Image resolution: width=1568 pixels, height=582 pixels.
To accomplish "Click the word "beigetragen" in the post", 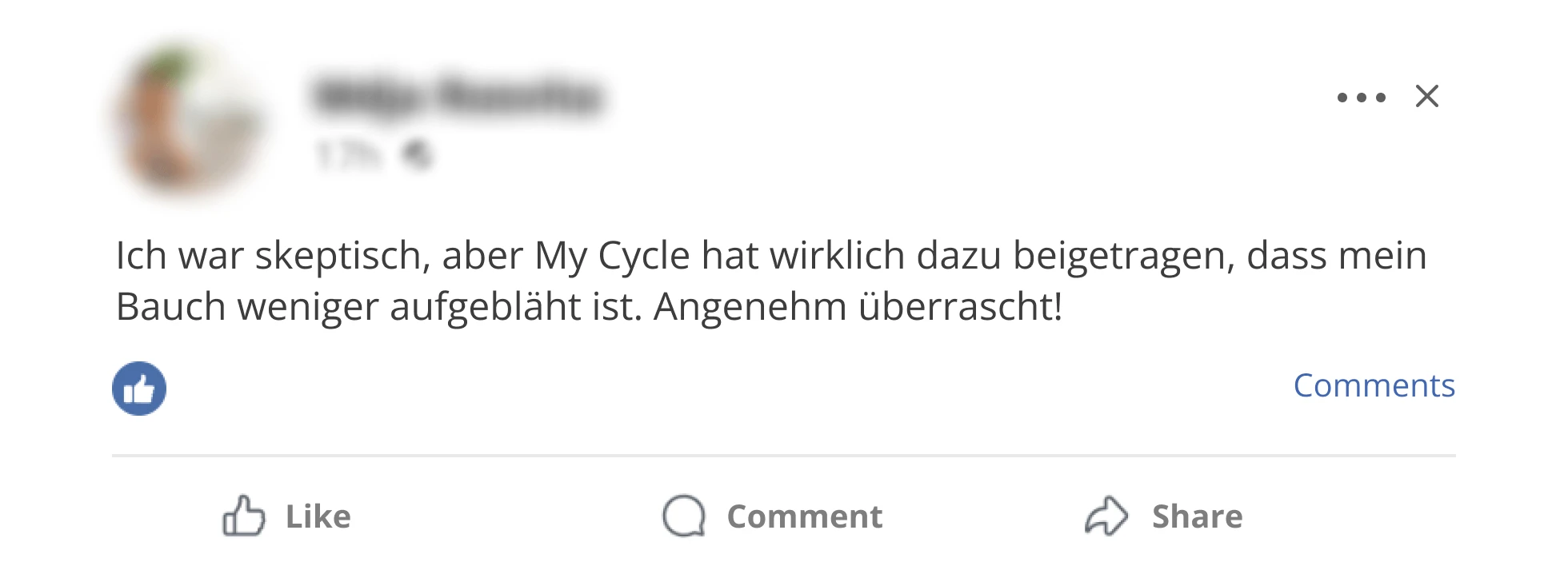I will [1124, 257].
